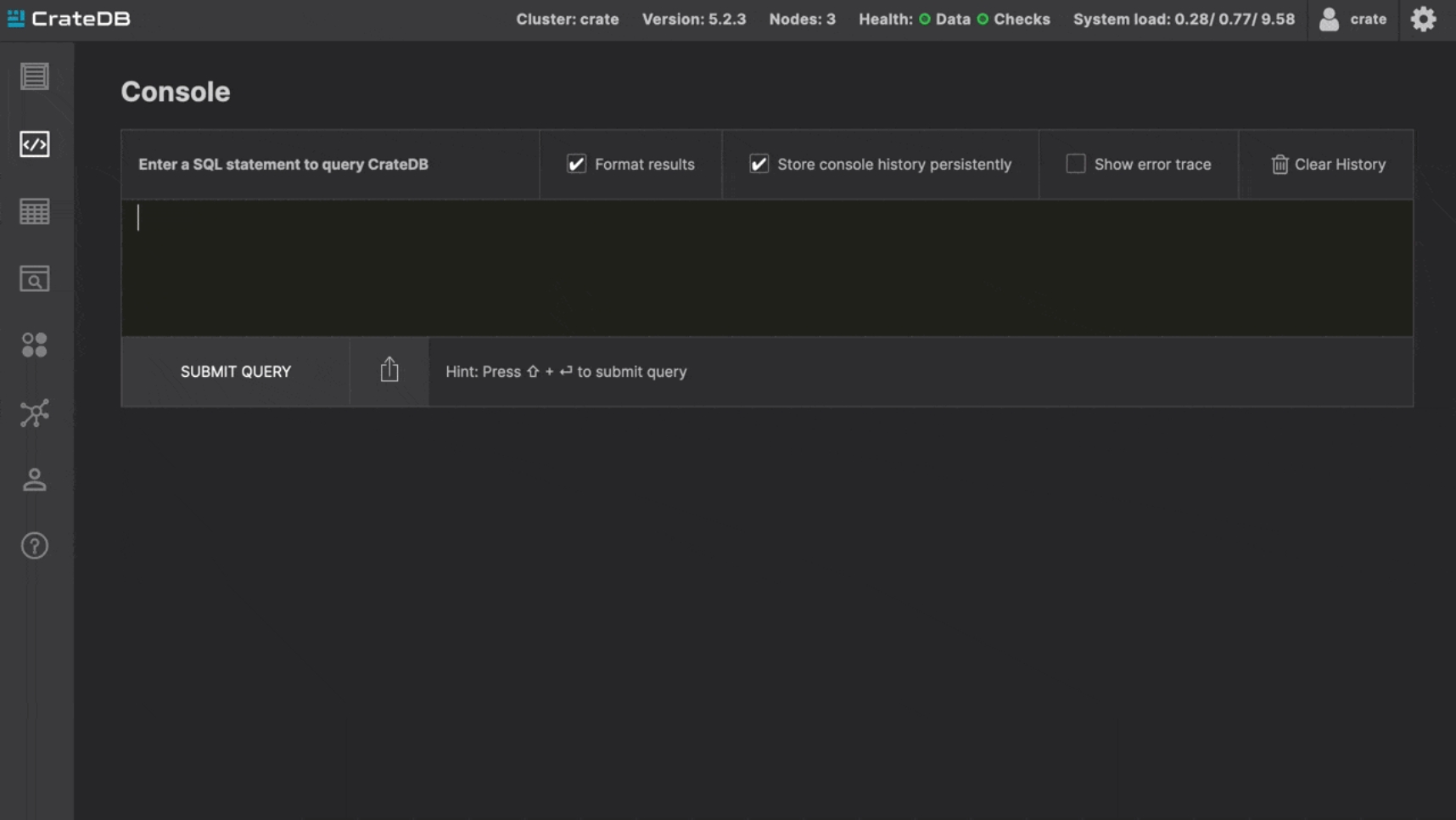The image size is (1456, 820).
Task: Click the Cluster: crate text
Action: 568,20
